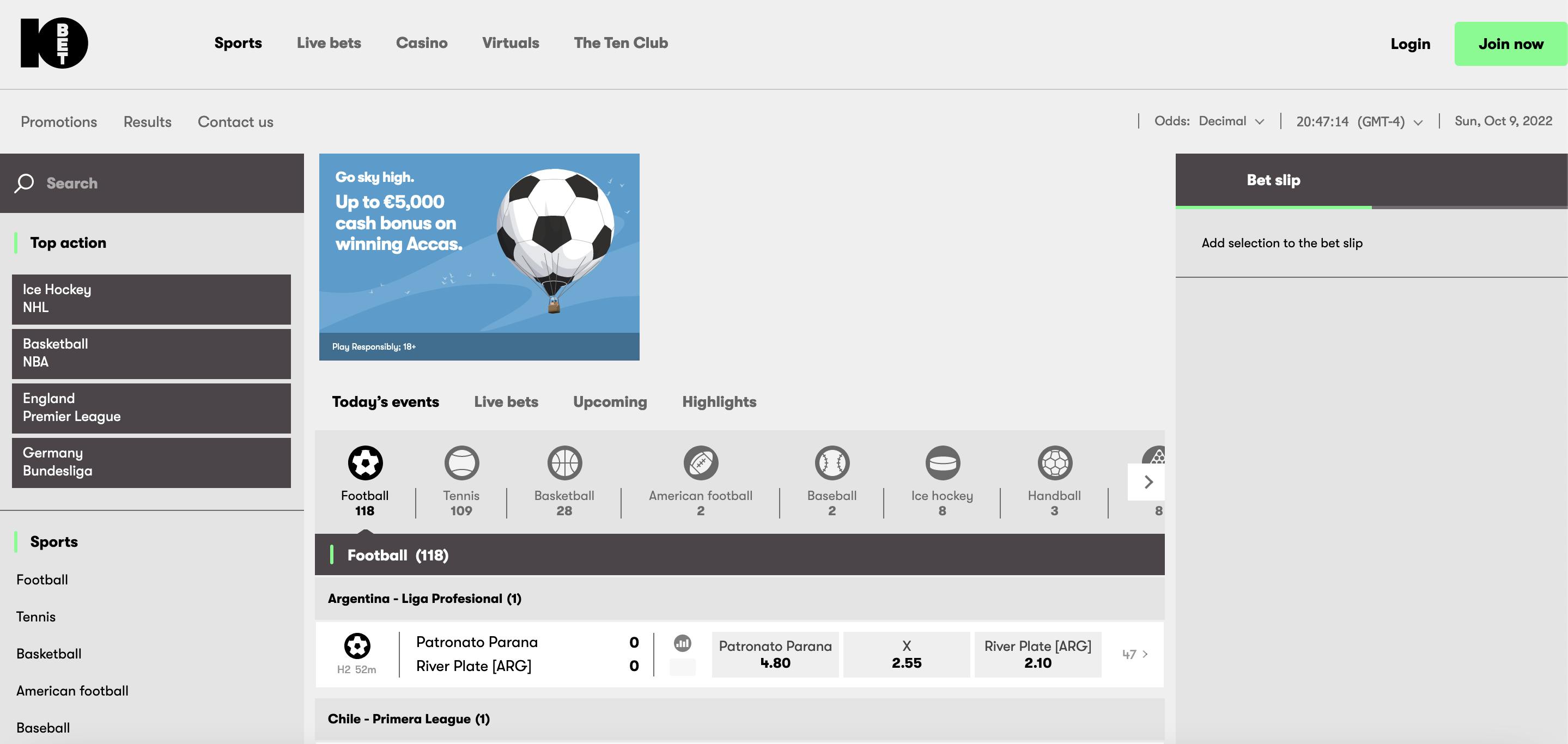This screenshot has height=744, width=1568.
Task: Expand 47 more markets for the match
Action: [x=1135, y=654]
